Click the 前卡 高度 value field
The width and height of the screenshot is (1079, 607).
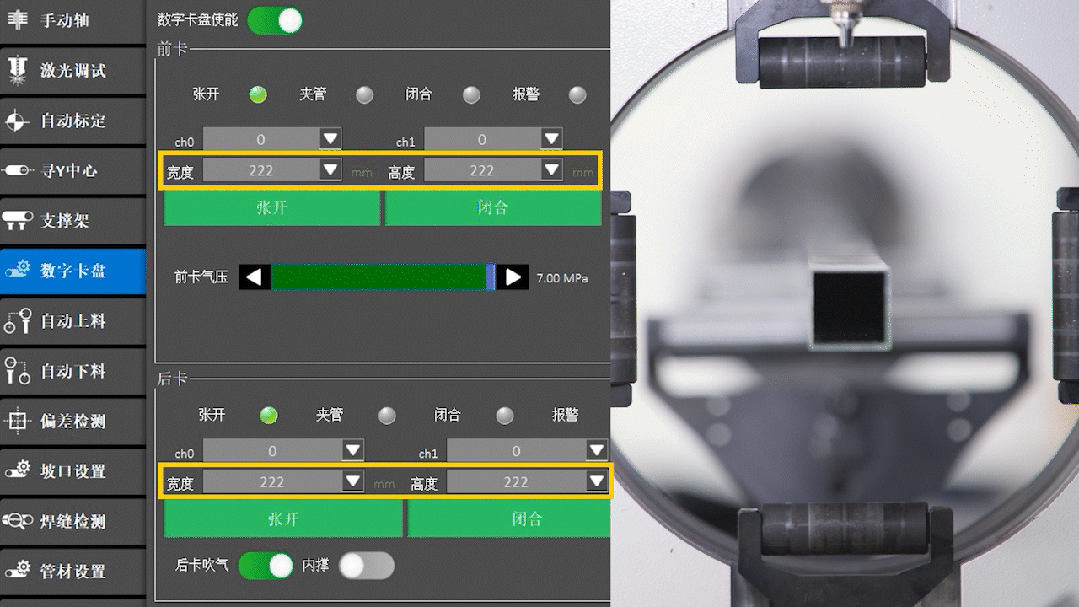(482, 171)
